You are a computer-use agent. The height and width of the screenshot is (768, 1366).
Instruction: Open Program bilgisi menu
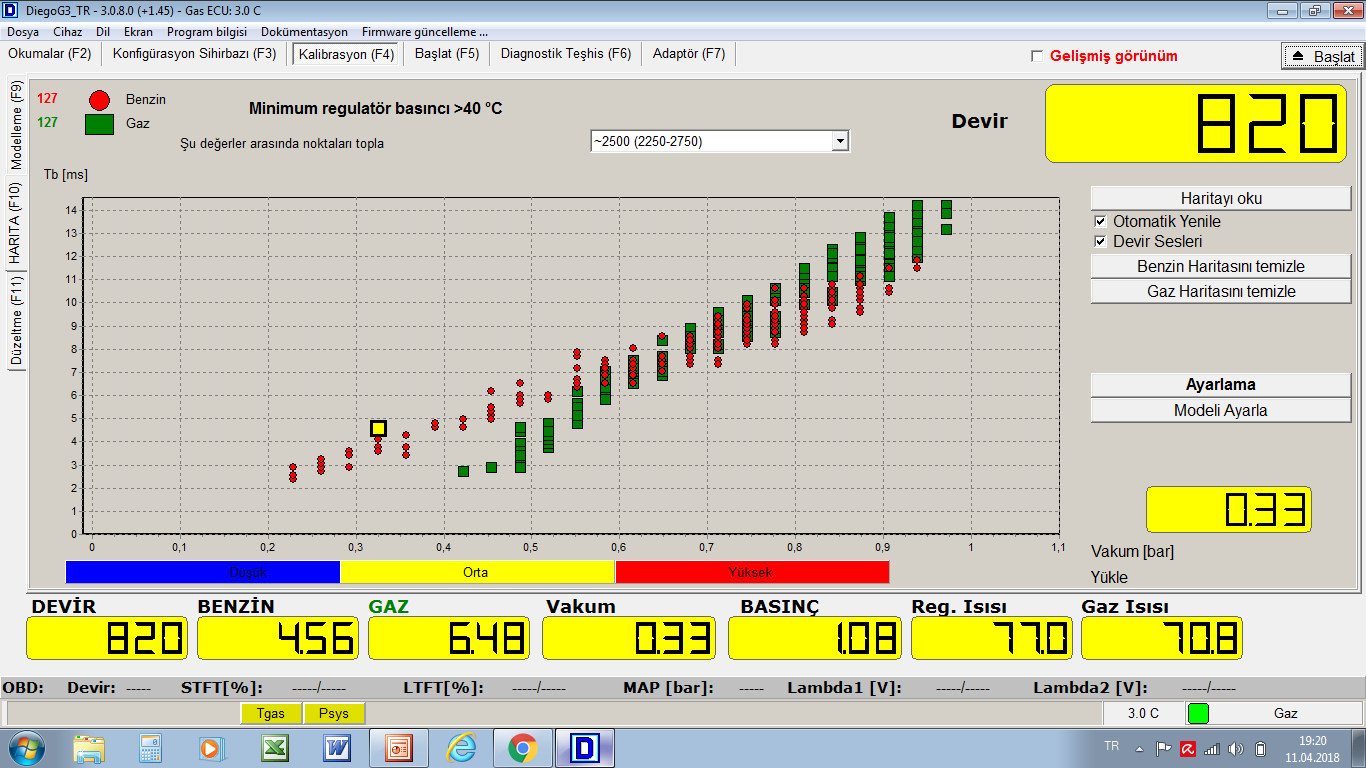coord(207,32)
